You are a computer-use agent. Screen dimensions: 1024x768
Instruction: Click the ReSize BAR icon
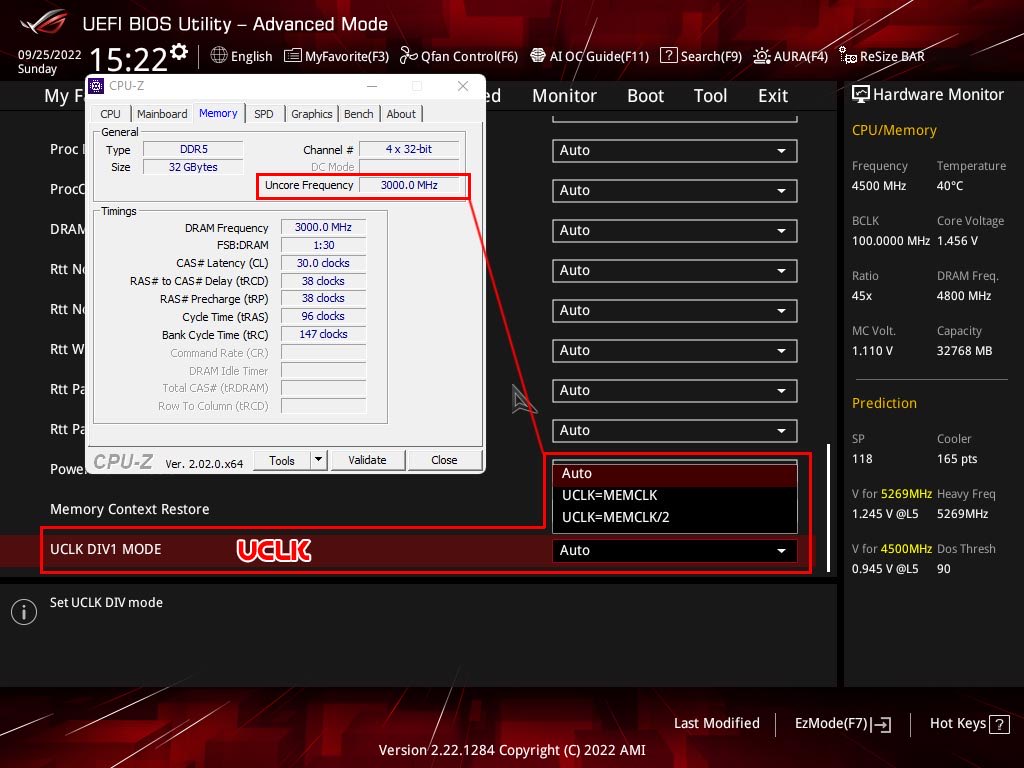pyautogui.click(x=848, y=56)
